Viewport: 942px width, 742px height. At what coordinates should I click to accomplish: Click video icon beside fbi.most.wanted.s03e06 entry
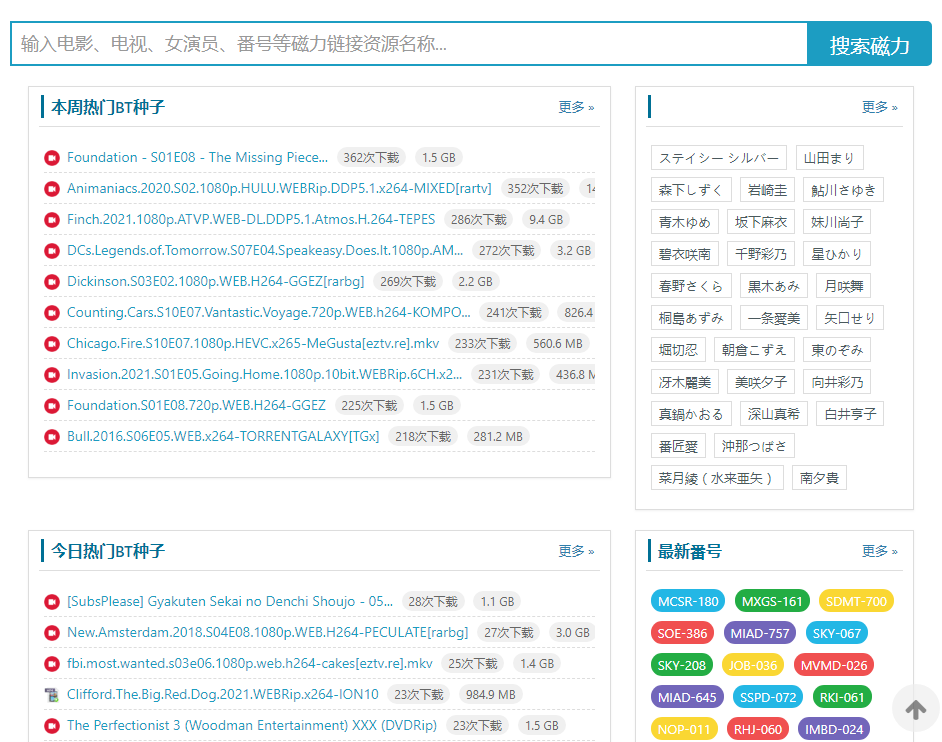click(x=52, y=664)
